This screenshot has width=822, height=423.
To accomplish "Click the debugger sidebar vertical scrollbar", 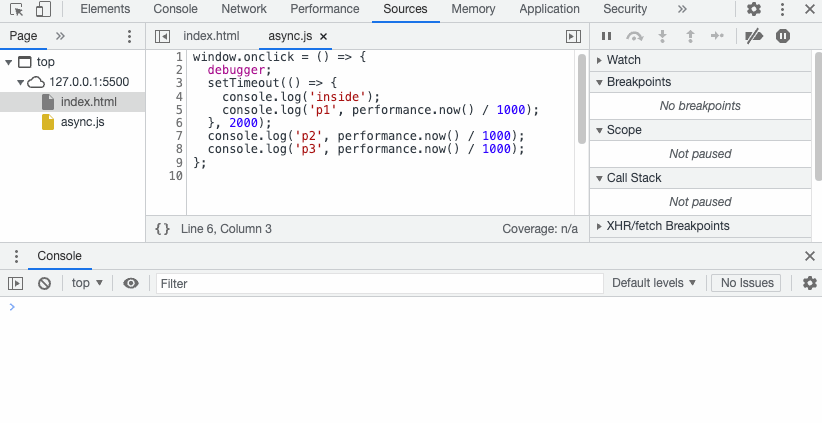I will click(x=818, y=116).
